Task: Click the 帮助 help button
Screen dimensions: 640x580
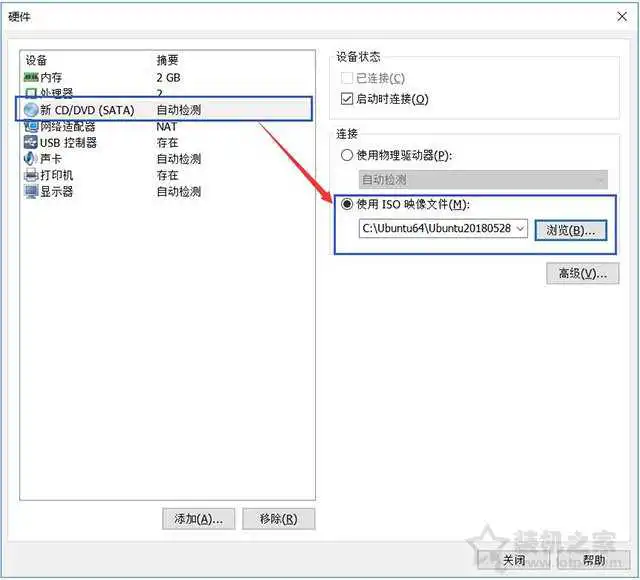Action: coord(594,560)
